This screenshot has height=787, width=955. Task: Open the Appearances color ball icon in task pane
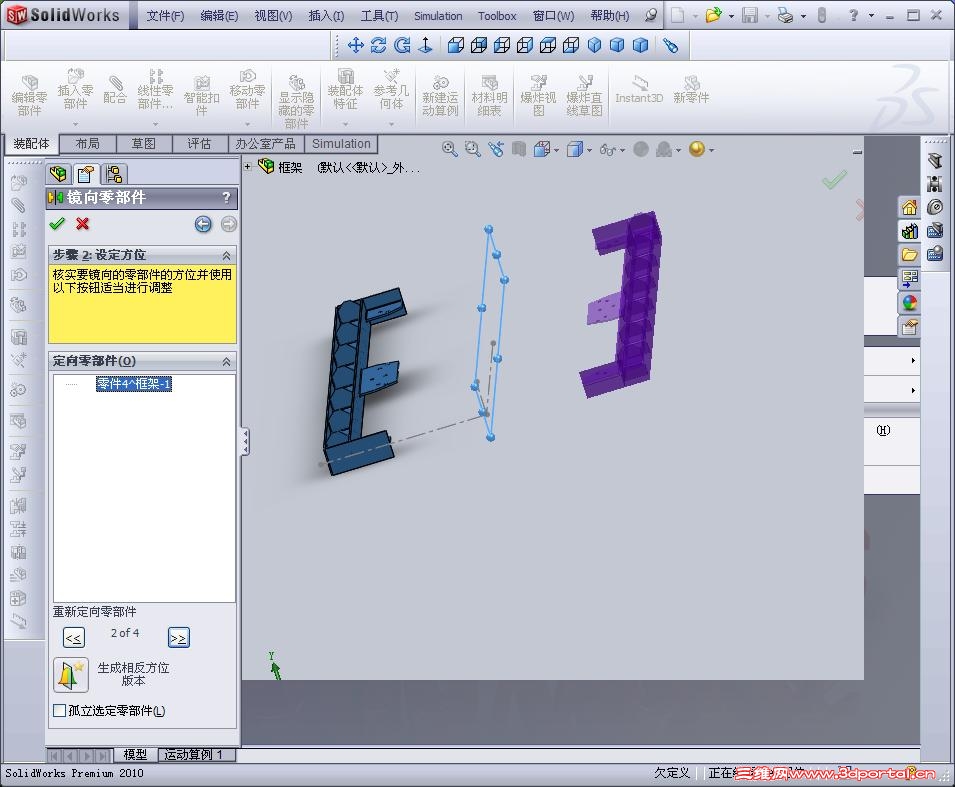point(909,303)
